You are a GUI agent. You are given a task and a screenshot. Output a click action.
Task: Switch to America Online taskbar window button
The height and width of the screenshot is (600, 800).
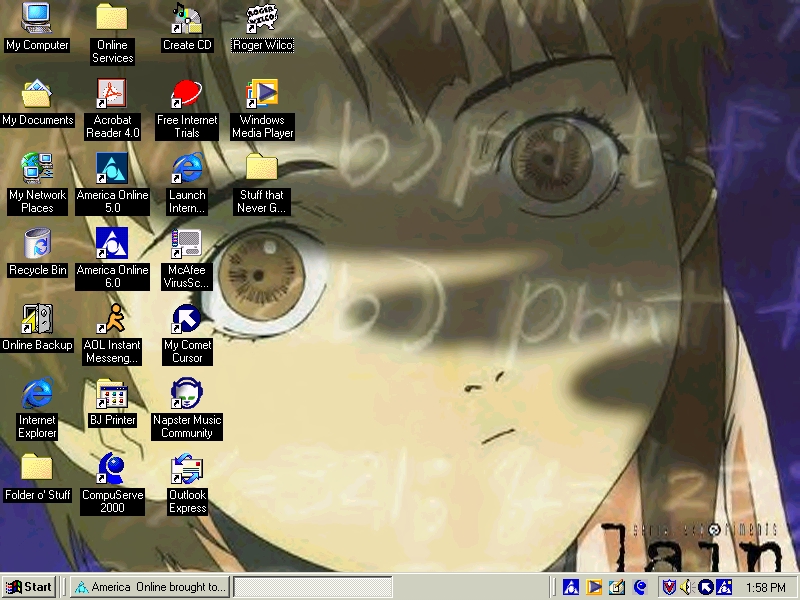(x=149, y=587)
